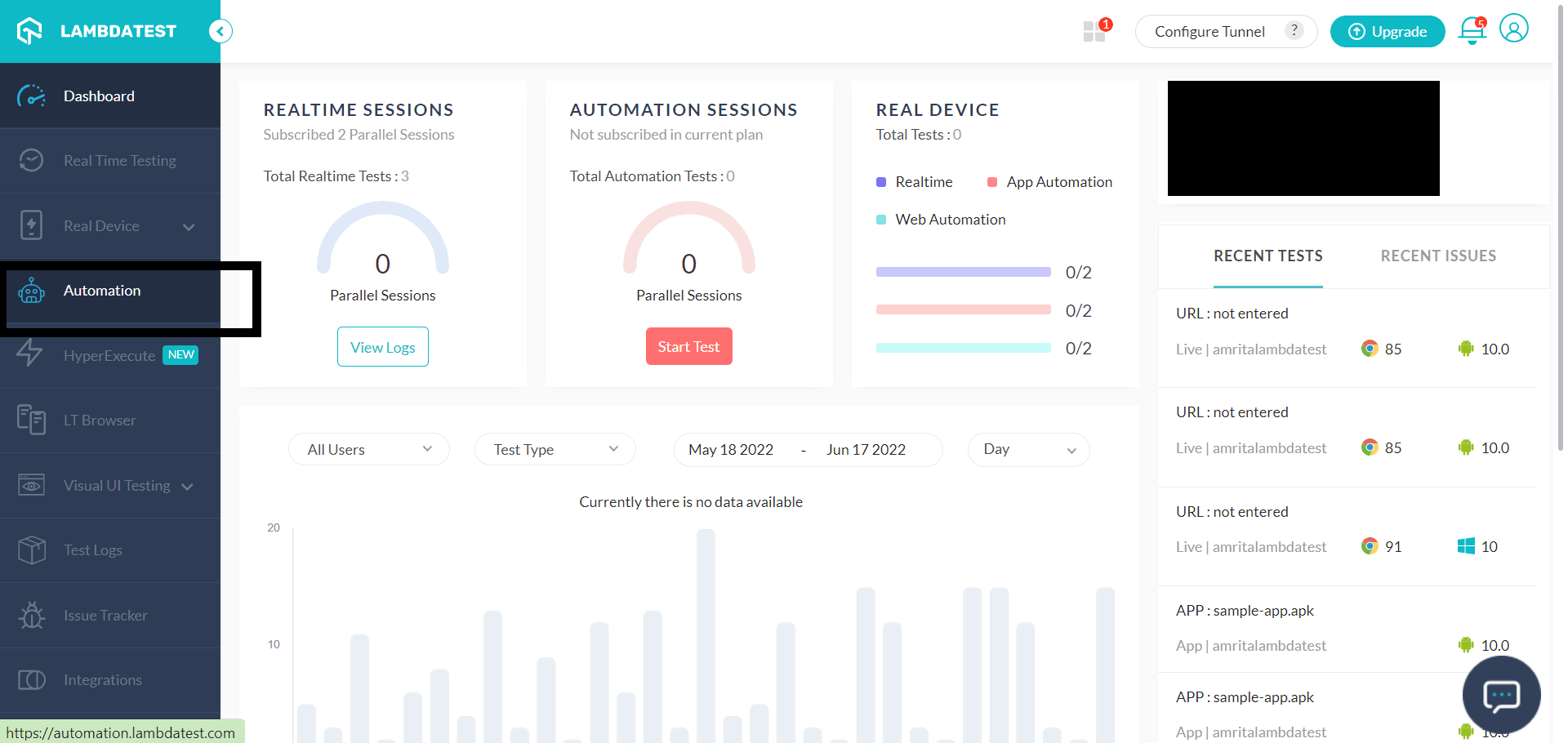Open the chat support bubble
Screen dimensions: 1568x743
(x=1501, y=695)
